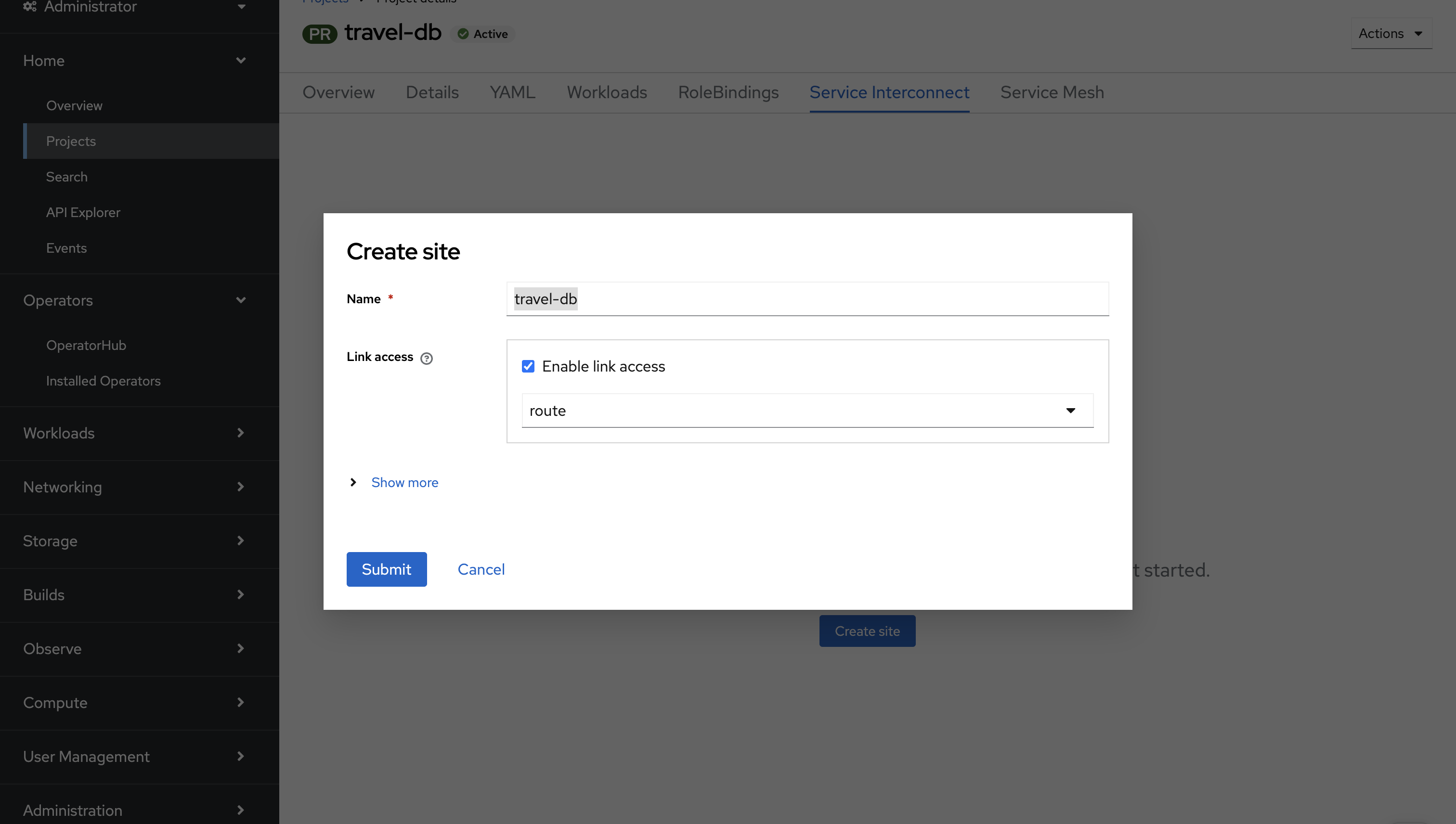Click the Show more link
The width and height of the screenshot is (1456, 824).
(405, 482)
